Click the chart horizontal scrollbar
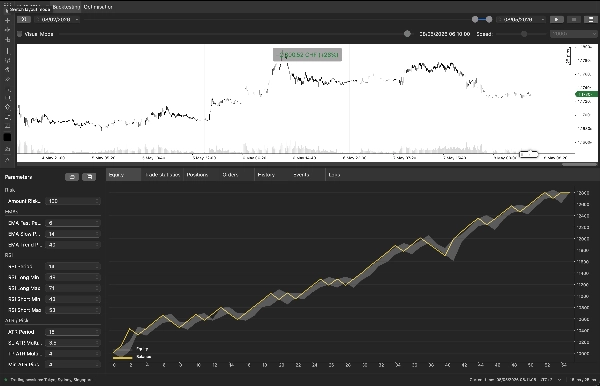Image resolution: width=600 pixels, height=386 pixels. (x=579, y=164)
